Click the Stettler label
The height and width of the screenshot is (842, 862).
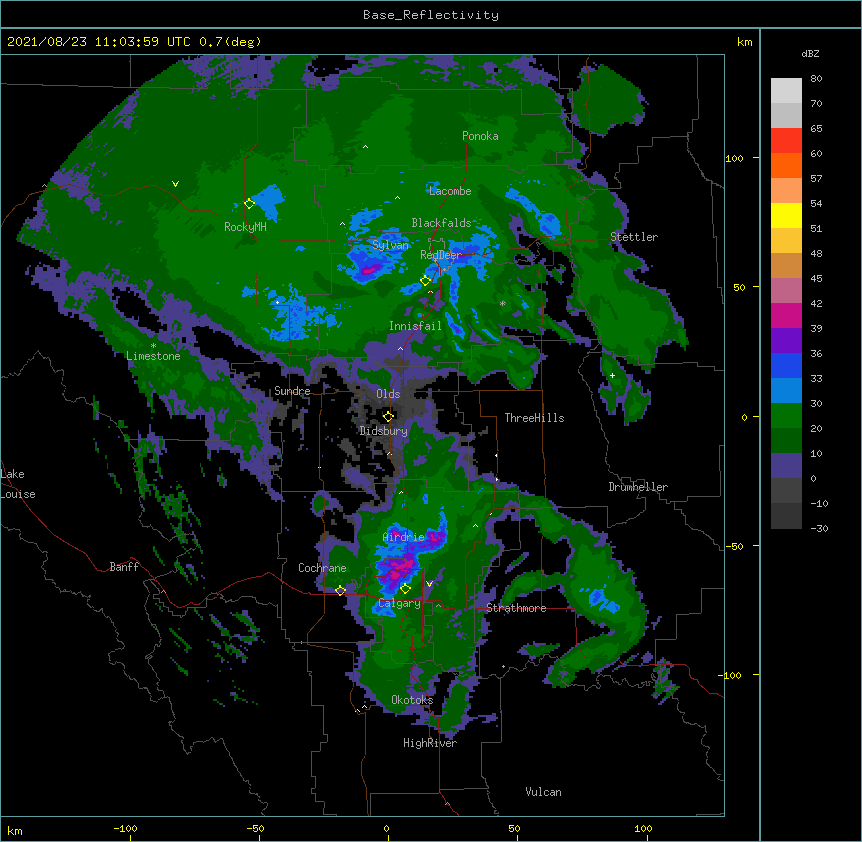634,237
